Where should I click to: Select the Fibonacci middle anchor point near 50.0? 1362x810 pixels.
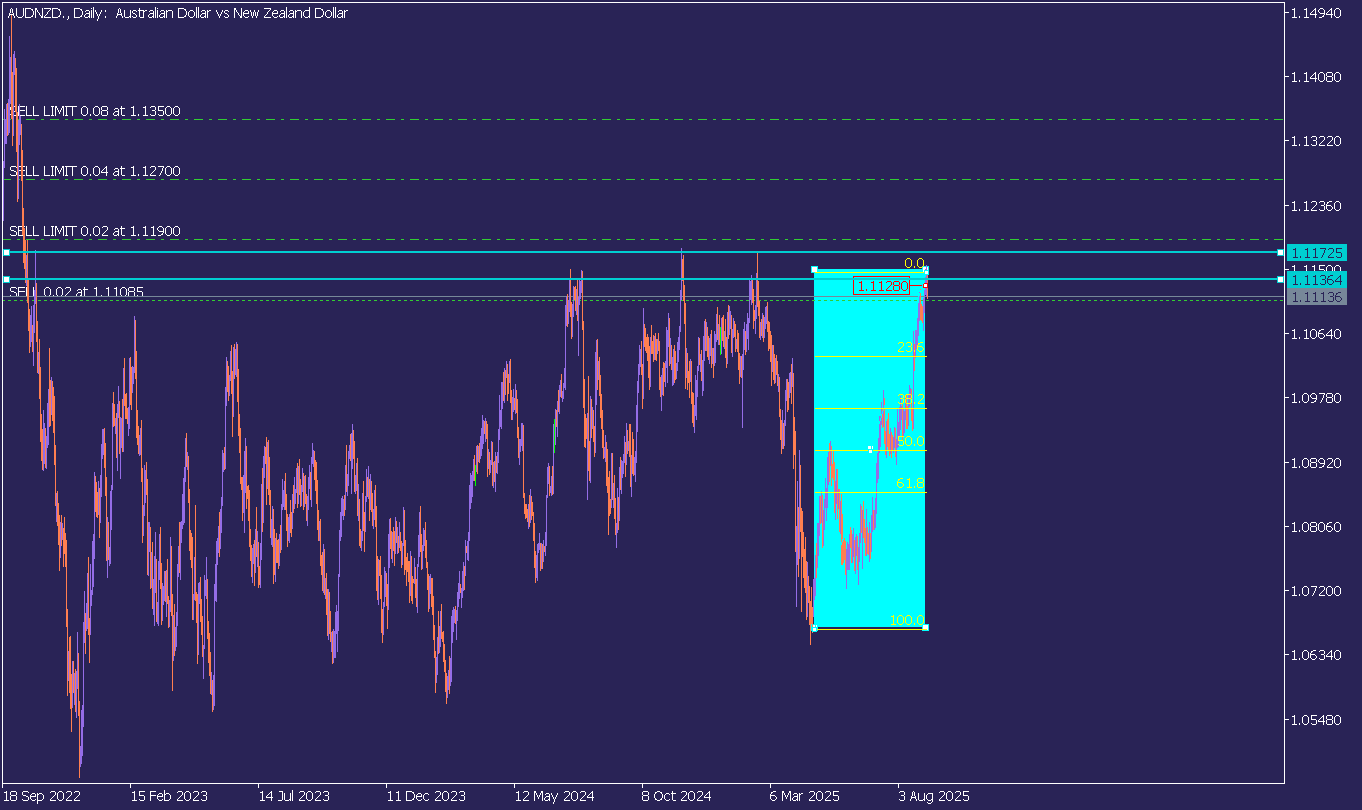tap(870, 449)
